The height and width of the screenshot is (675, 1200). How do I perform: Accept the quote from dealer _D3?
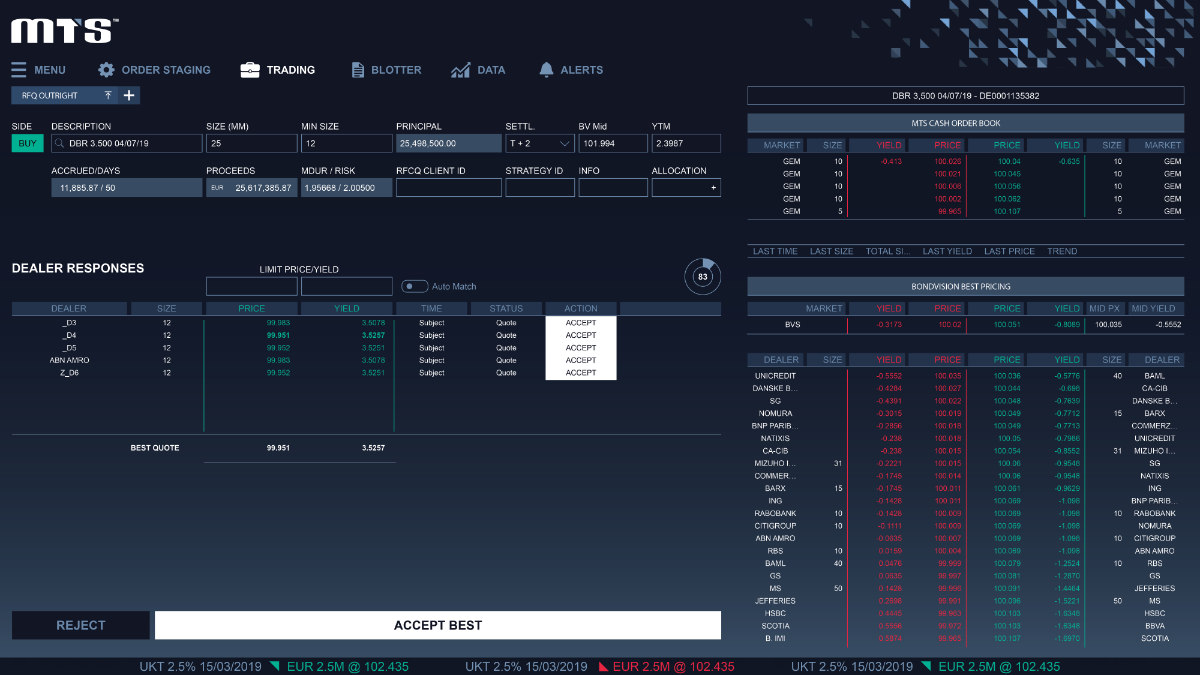581,323
